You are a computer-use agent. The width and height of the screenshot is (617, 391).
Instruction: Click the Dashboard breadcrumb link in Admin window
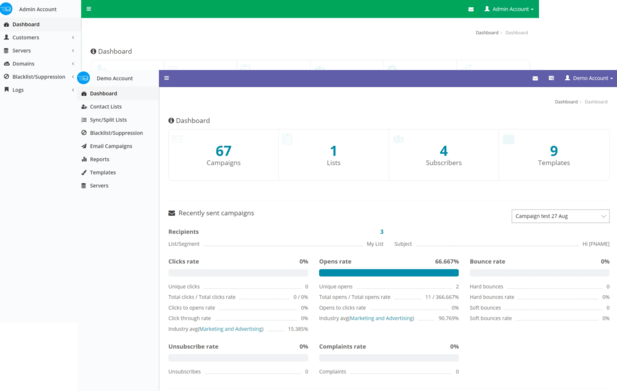487,33
